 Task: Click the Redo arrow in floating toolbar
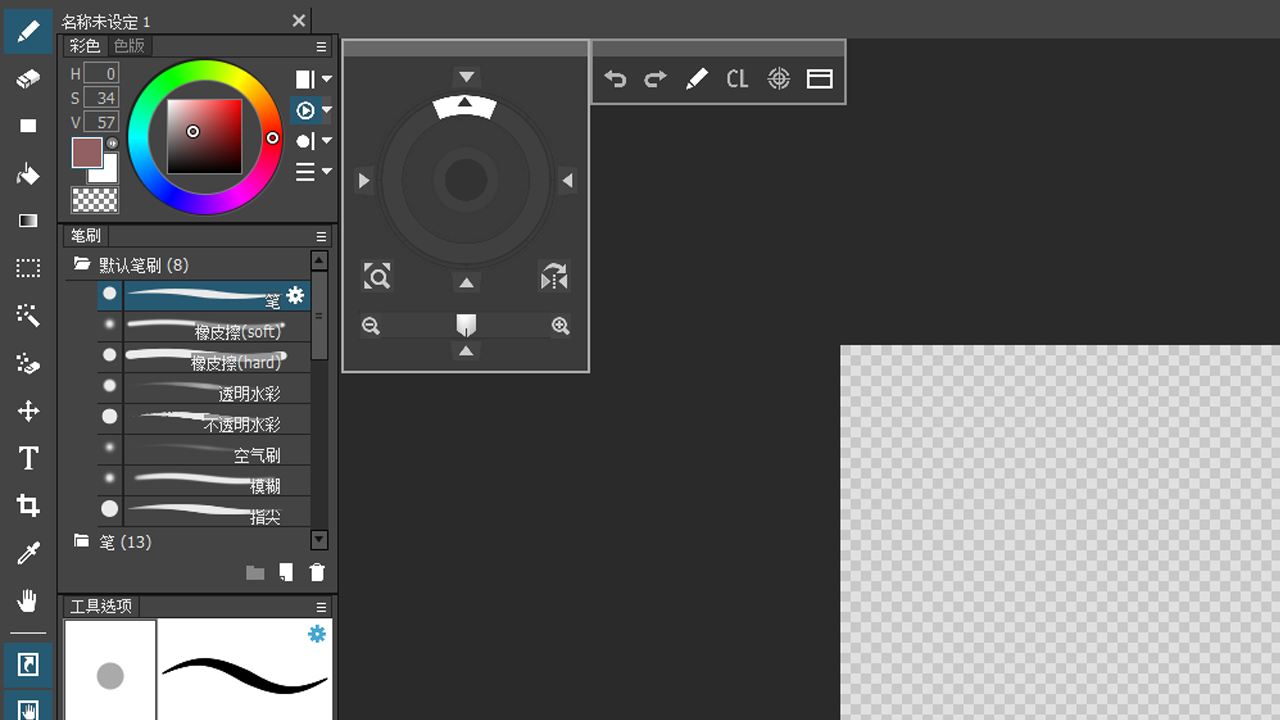point(656,79)
